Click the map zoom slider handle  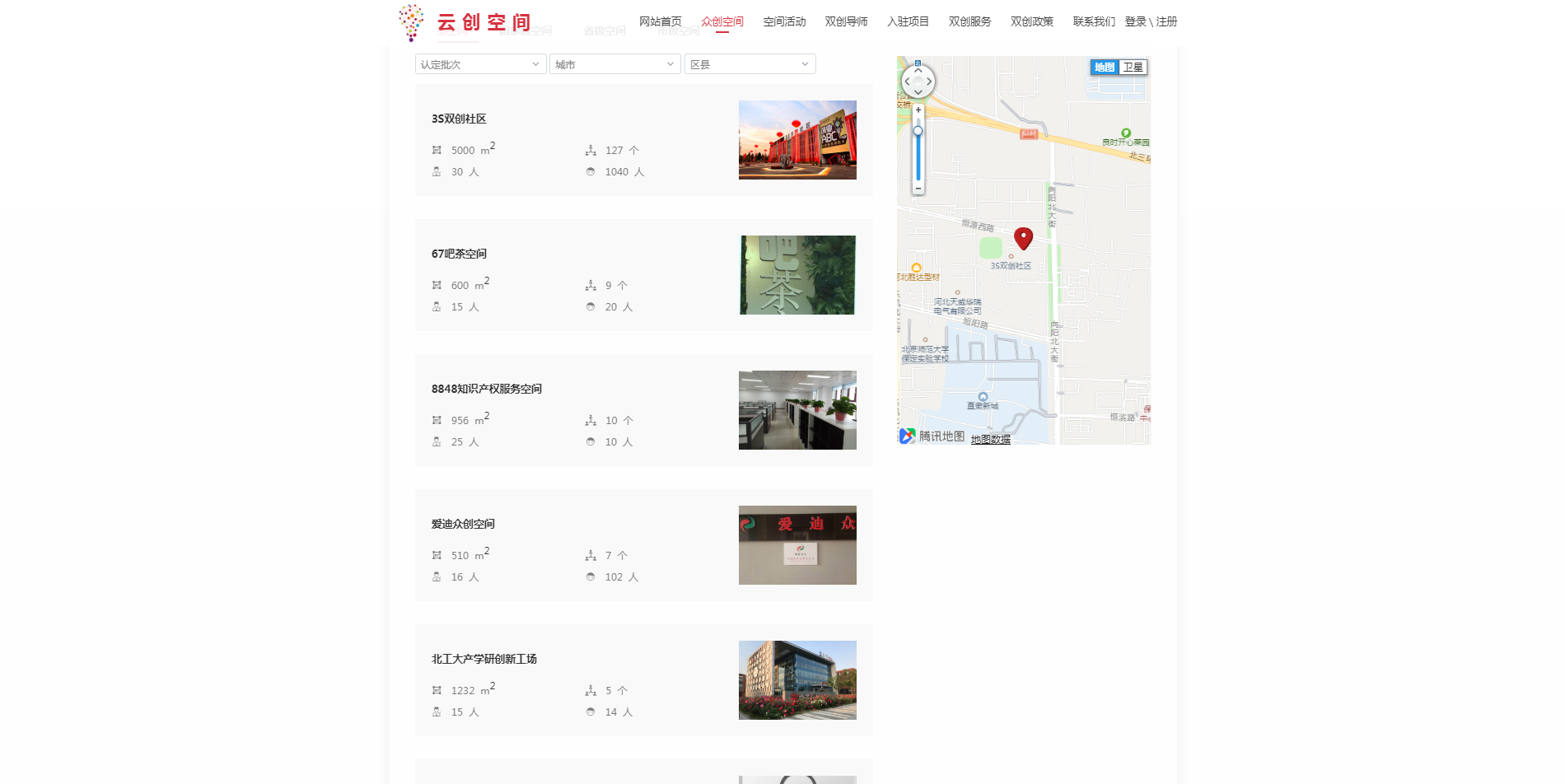[918, 131]
